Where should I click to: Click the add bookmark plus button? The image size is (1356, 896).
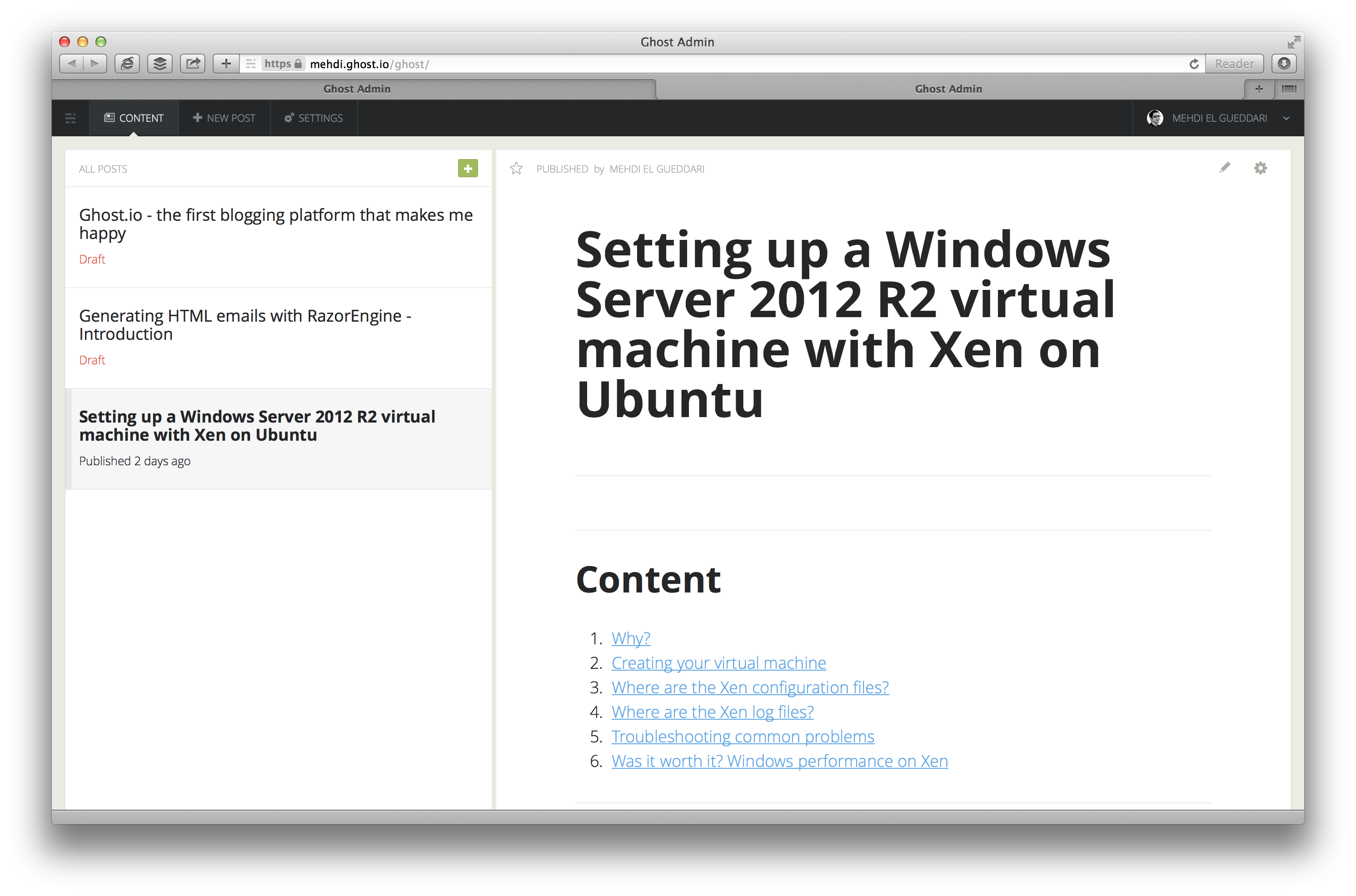(x=226, y=64)
